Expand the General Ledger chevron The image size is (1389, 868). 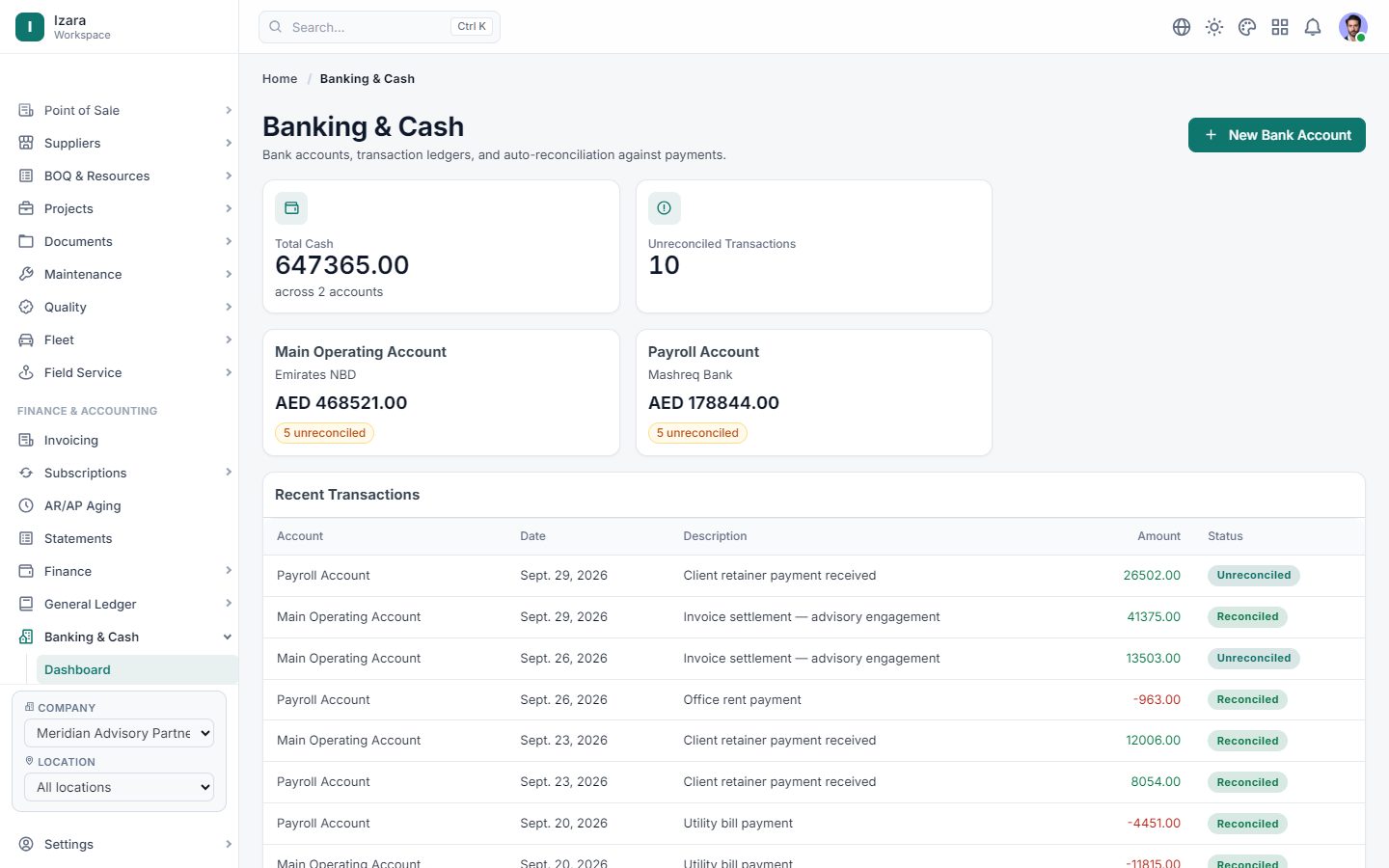coord(229,604)
